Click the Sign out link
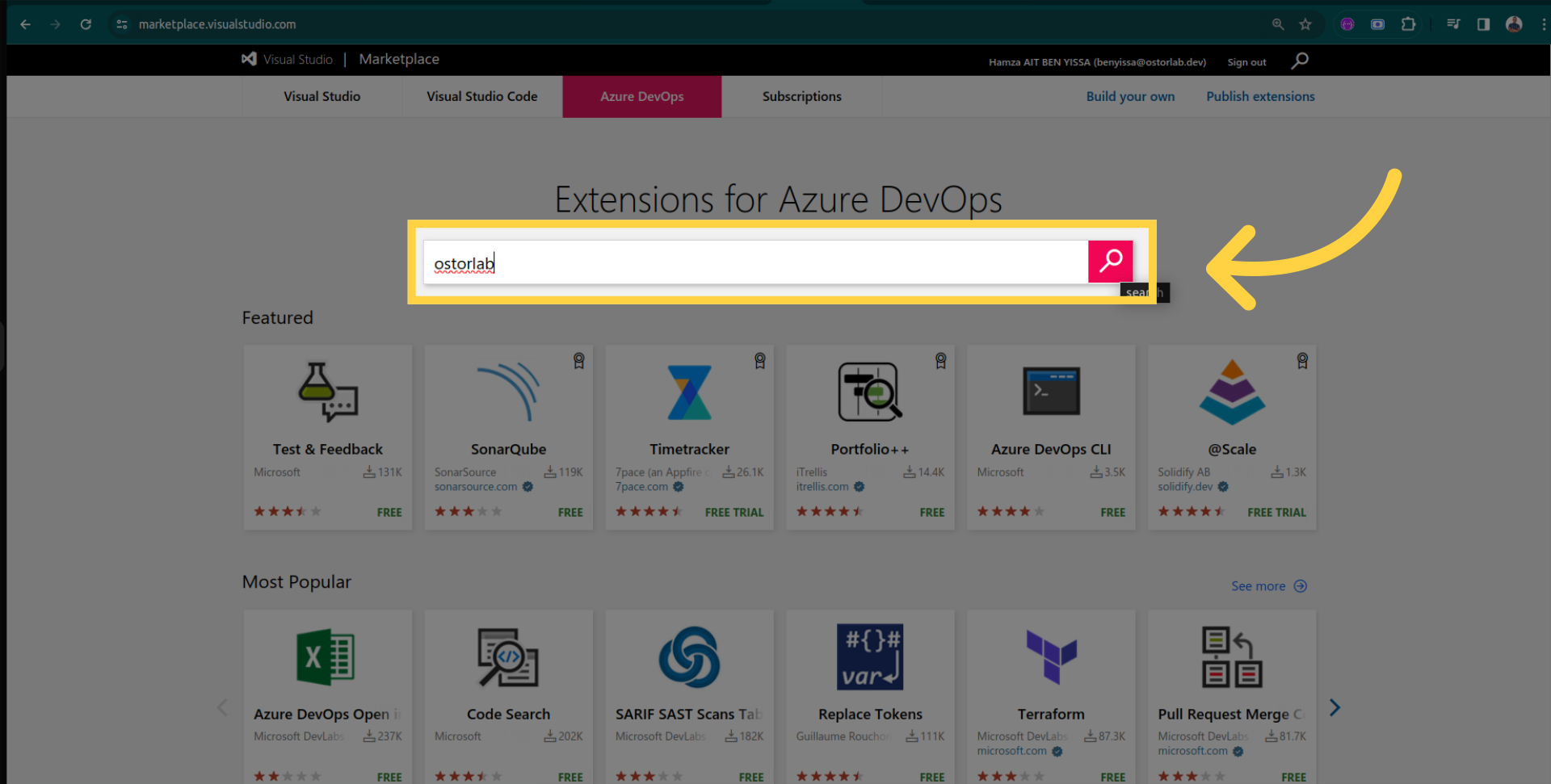The height and width of the screenshot is (784, 1551). coord(1246,62)
